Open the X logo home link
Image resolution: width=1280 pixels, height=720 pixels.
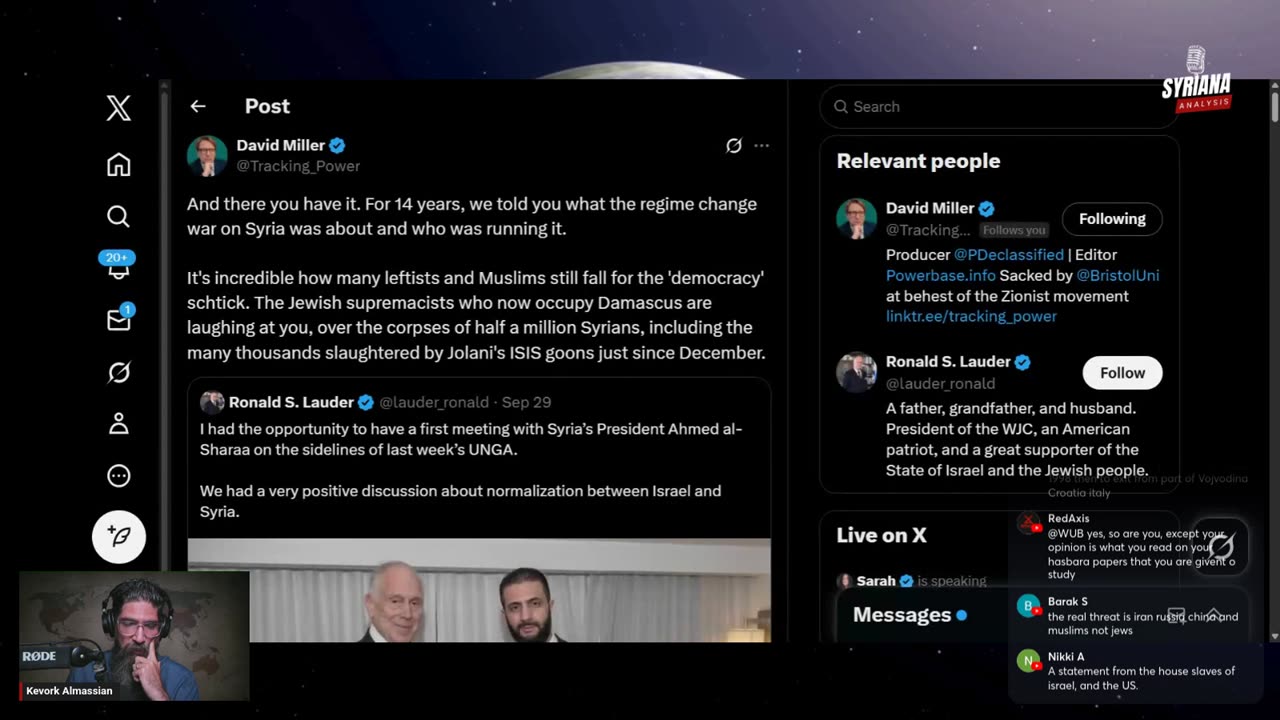point(118,108)
